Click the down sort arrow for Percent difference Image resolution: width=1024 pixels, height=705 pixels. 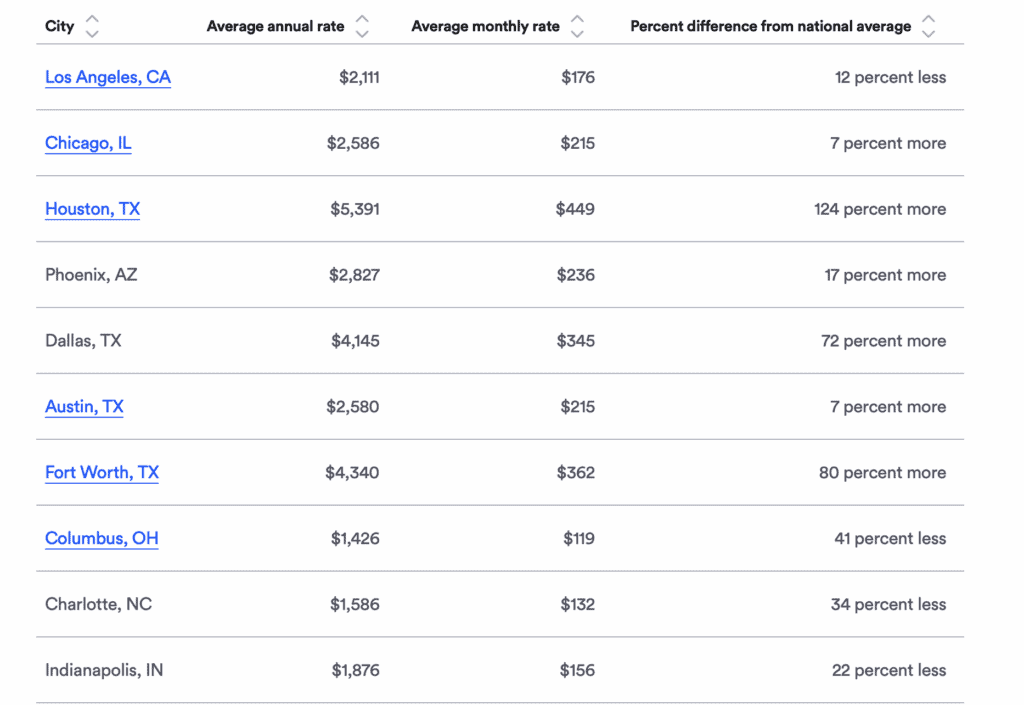(x=927, y=32)
